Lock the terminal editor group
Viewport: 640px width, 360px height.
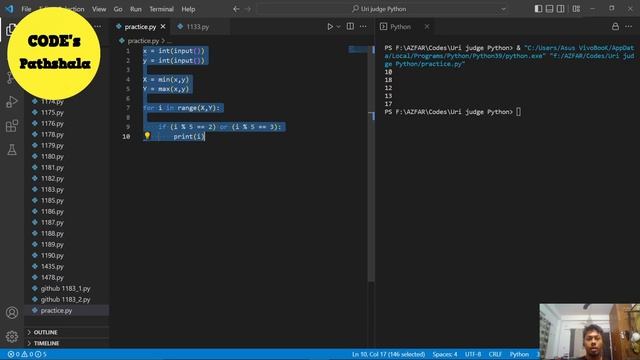pyautogui.click(x=615, y=27)
